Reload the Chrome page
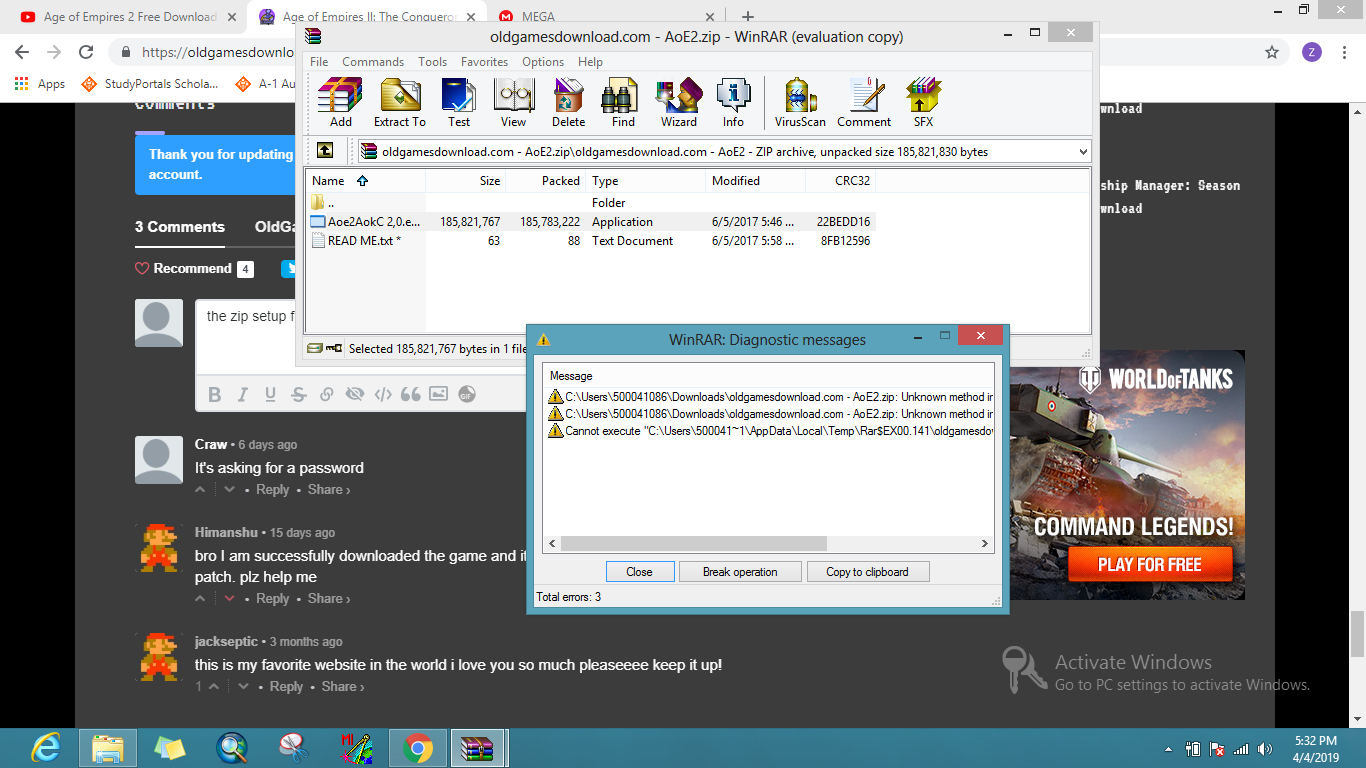 (x=86, y=52)
